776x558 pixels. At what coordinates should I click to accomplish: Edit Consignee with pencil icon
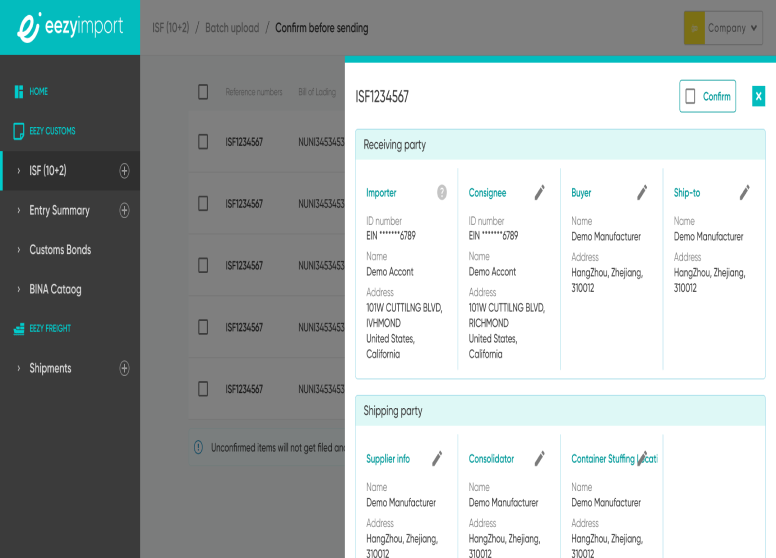[540, 192]
